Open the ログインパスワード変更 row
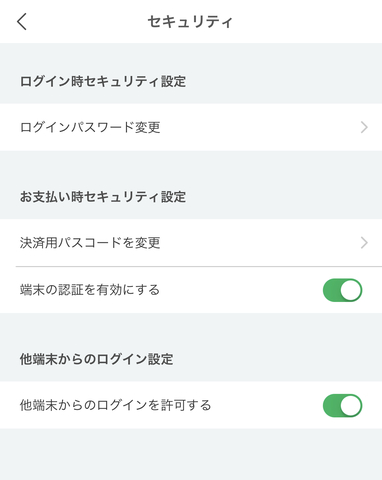Image resolution: width=382 pixels, height=480 pixels. click(x=191, y=127)
